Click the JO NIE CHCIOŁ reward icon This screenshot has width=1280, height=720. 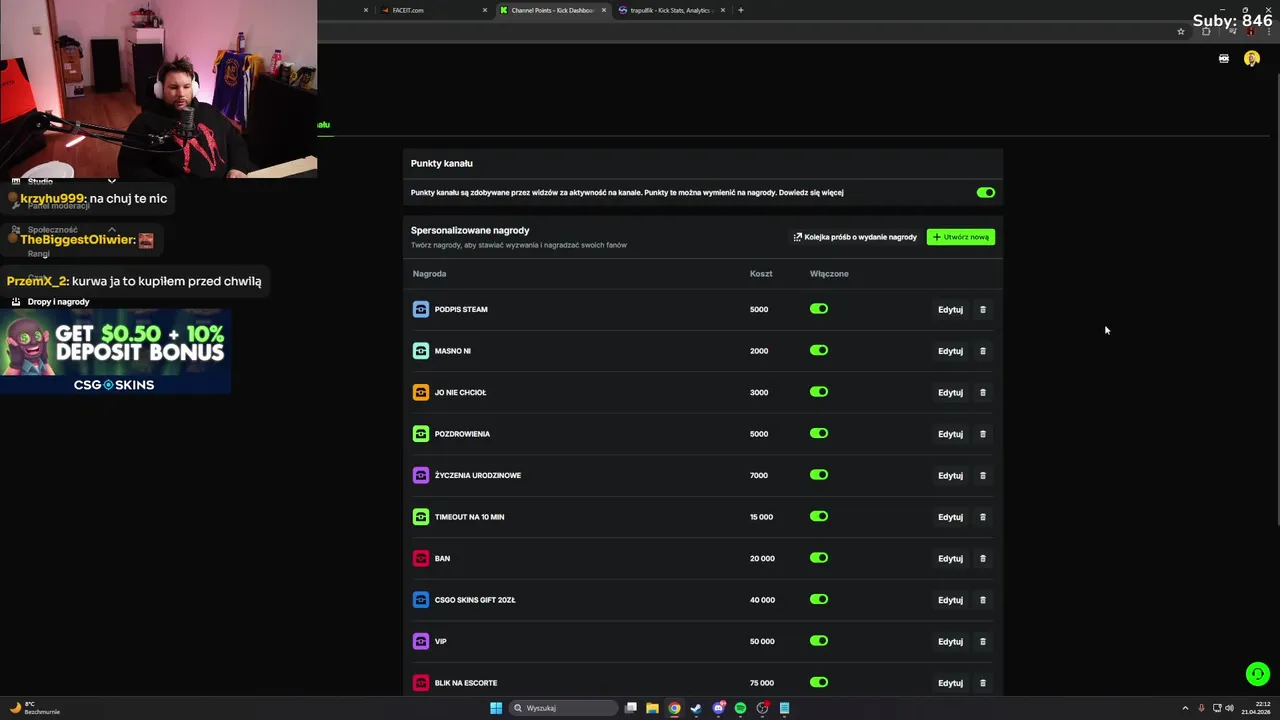(421, 392)
